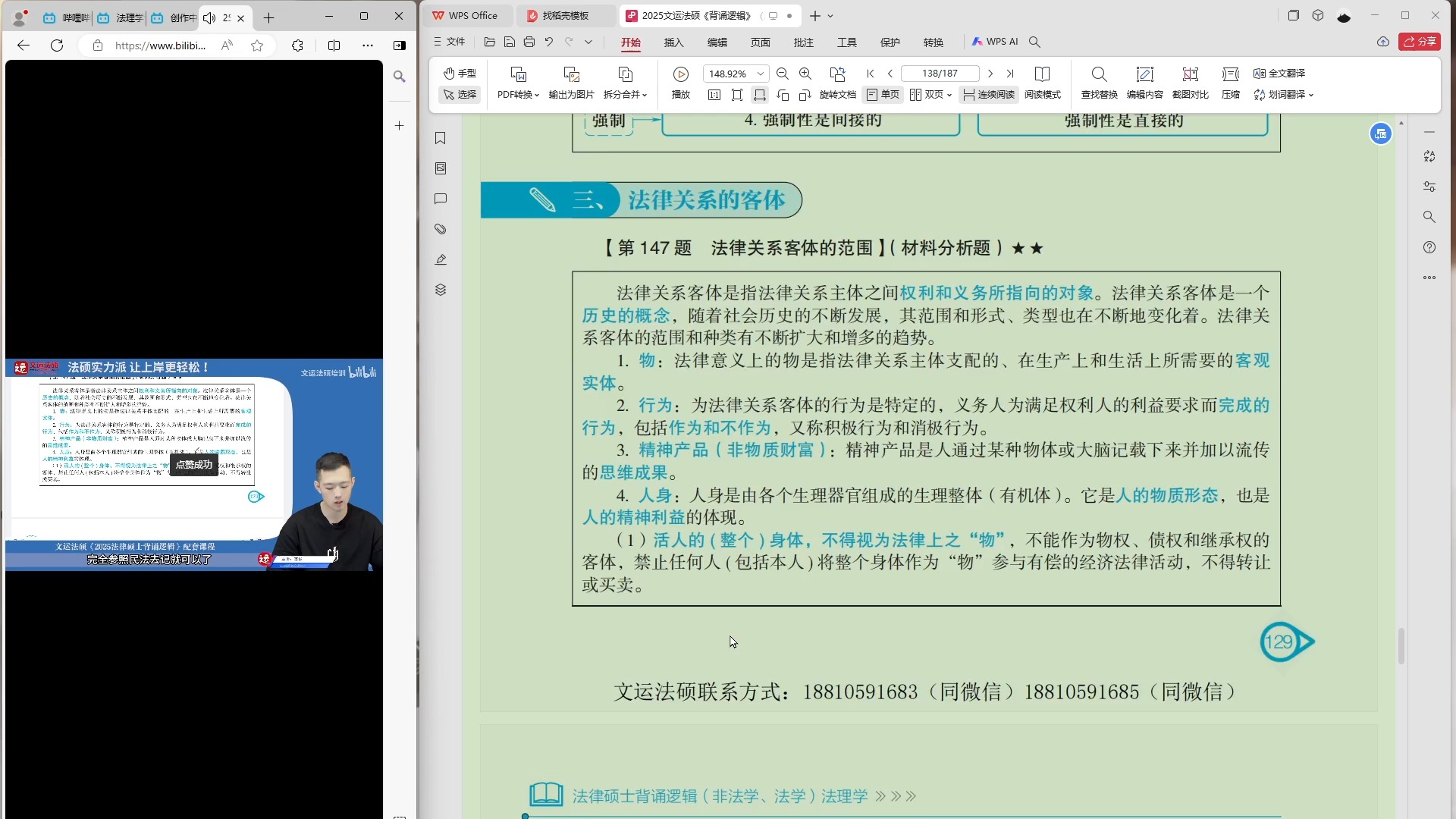
Task: Open 截图对比 screenshot compare tool
Action: coord(1190,83)
